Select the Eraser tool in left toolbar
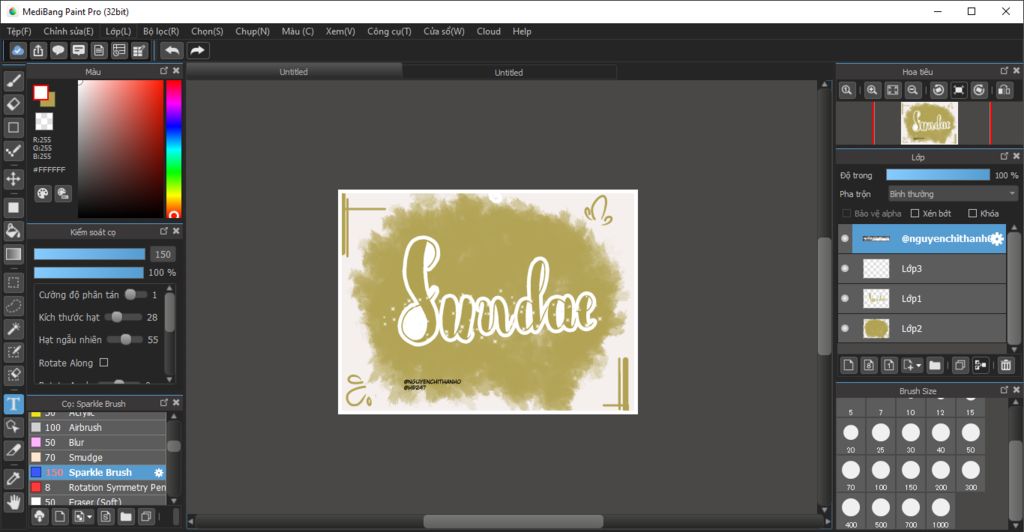The width and height of the screenshot is (1024, 532). coord(14,104)
